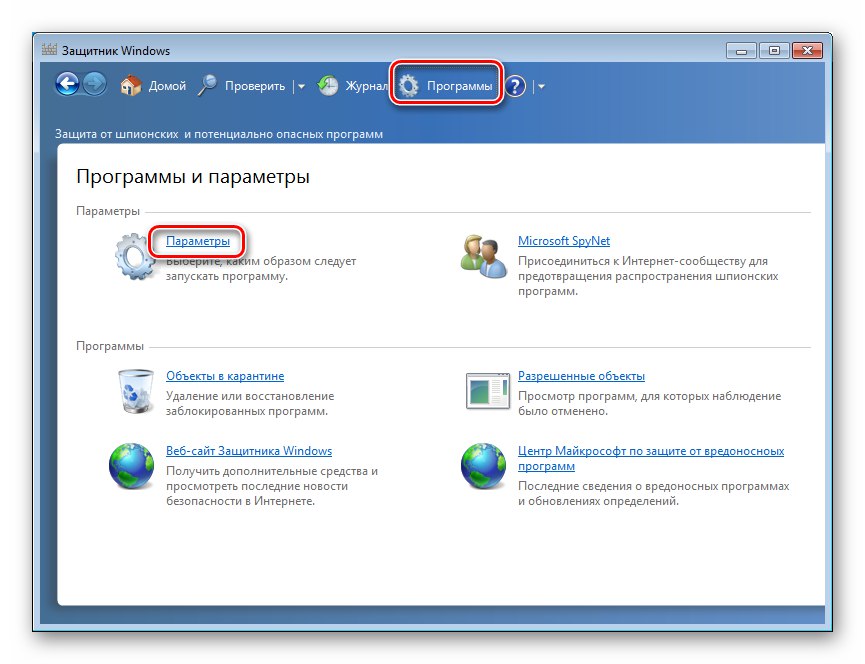The height and width of the screenshot is (664, 865).
Task: Open the Журнал toolbar item
Action: pyautogui.click(x=366, y=86)
